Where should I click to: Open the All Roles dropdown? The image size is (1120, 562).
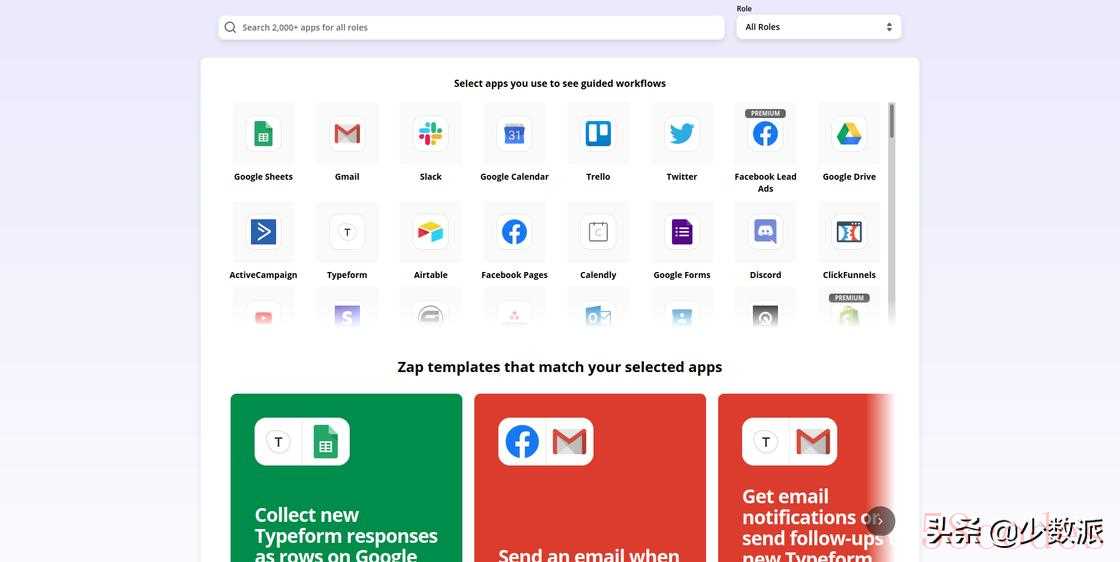[818, 27]
